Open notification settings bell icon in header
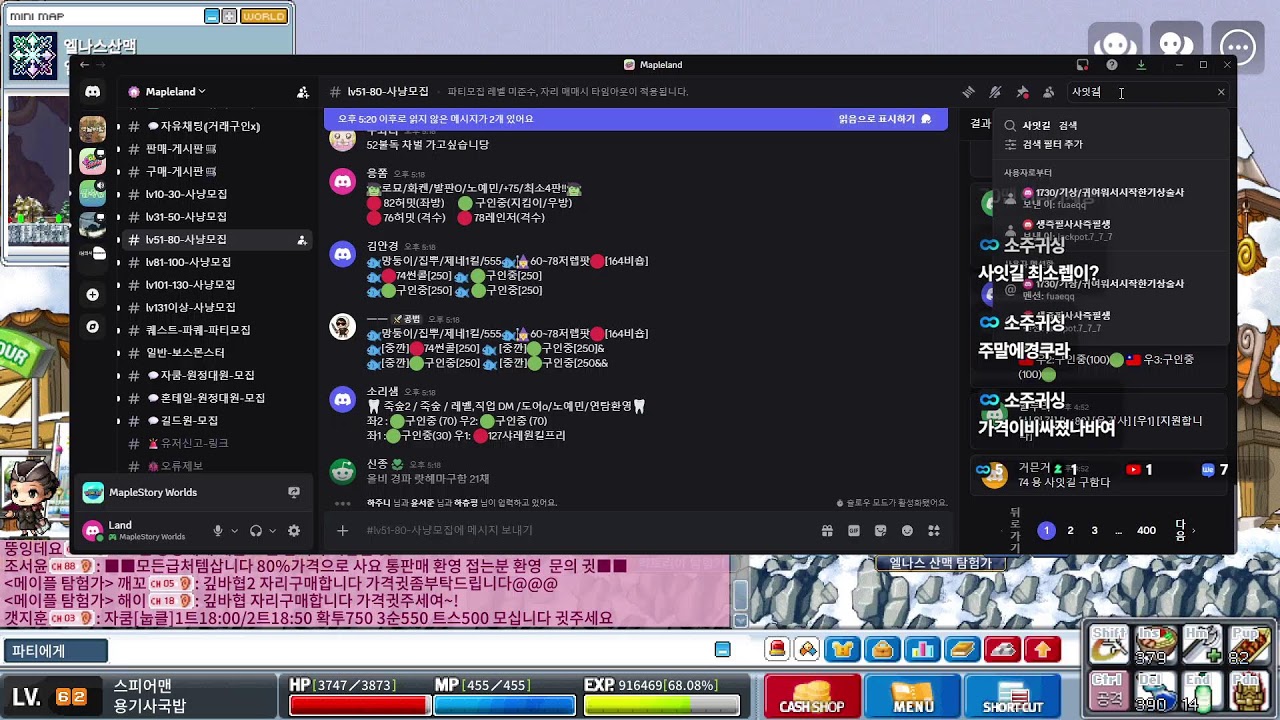The width and height of the screenshot is (1280, 720). pos(995,92)
